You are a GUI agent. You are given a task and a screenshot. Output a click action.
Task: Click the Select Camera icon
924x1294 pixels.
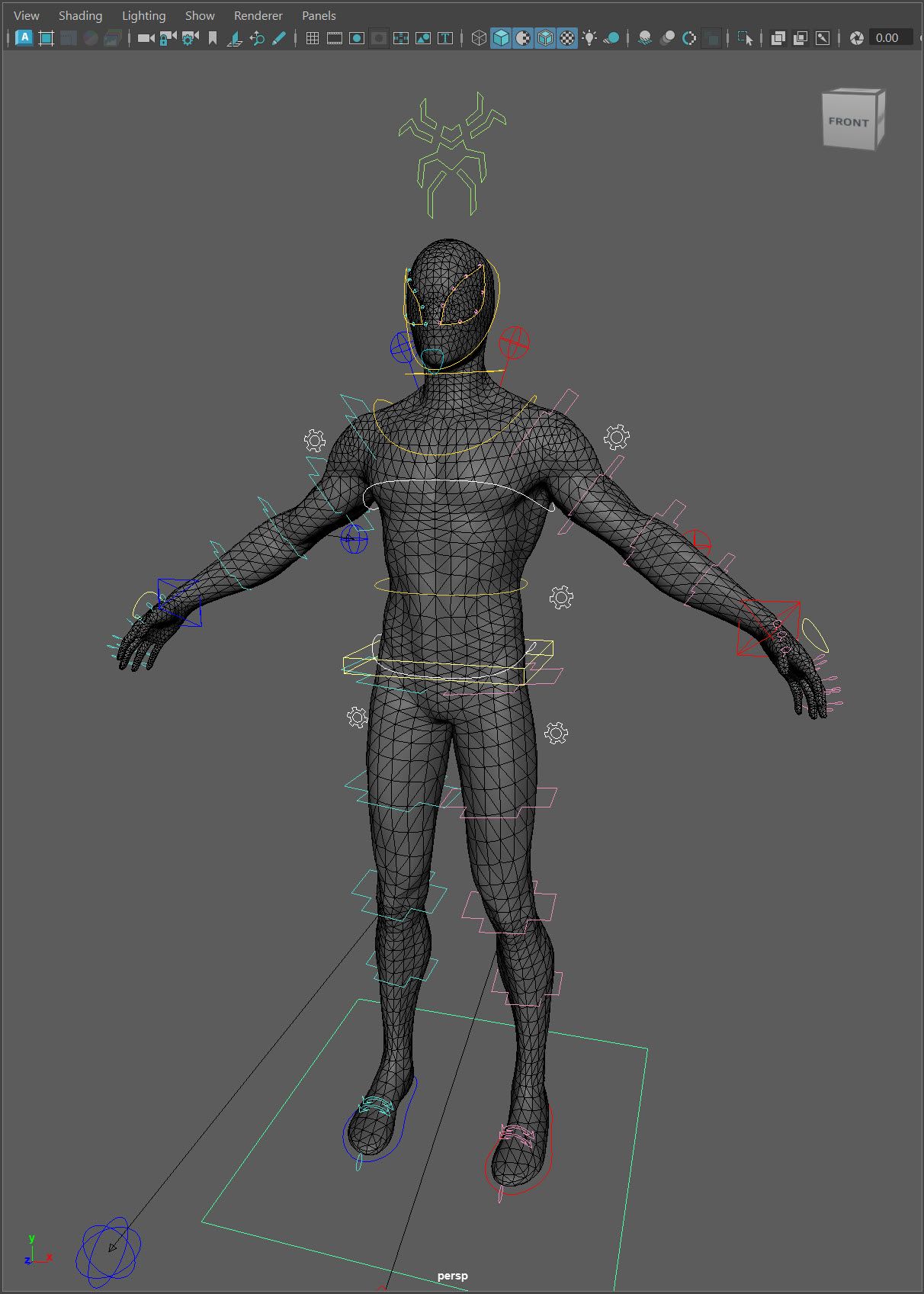coord(146,38)
